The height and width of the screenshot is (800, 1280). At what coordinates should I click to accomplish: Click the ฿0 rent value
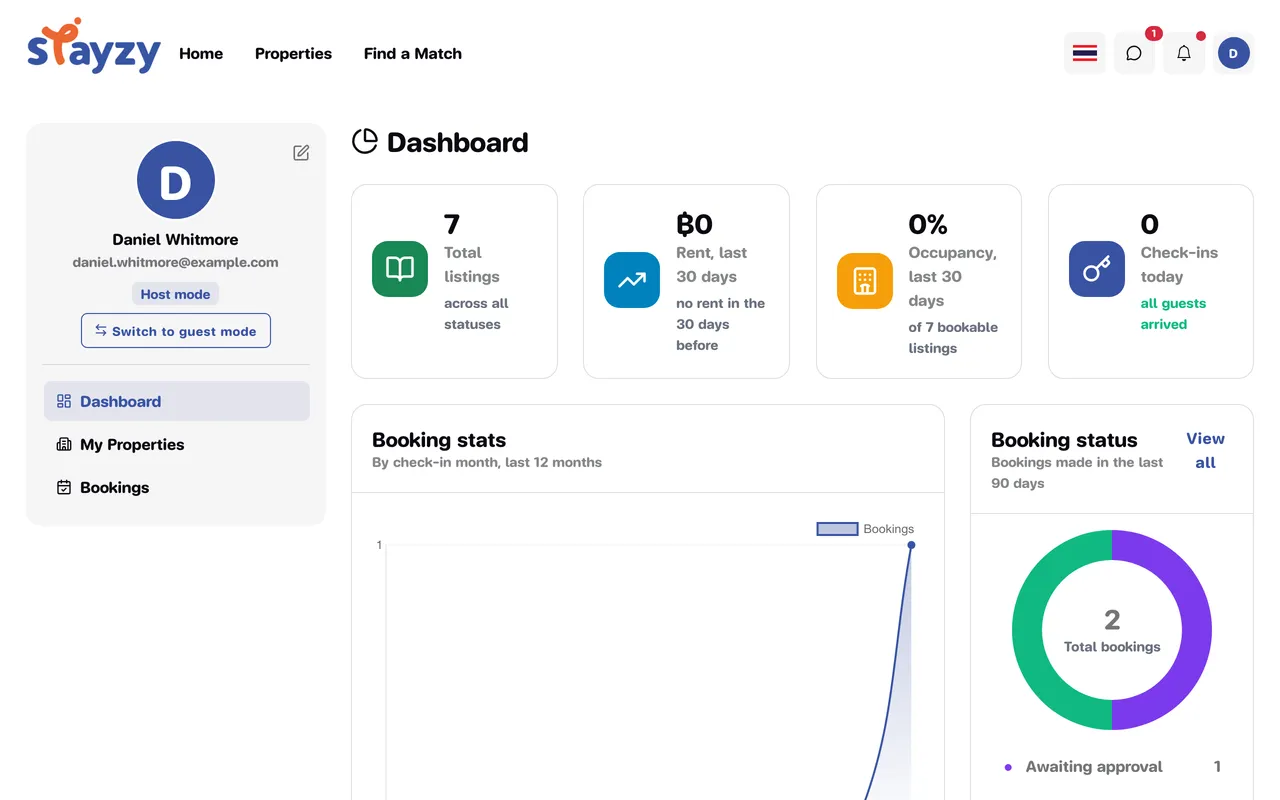pyautogui.click(x=695, y=224)
